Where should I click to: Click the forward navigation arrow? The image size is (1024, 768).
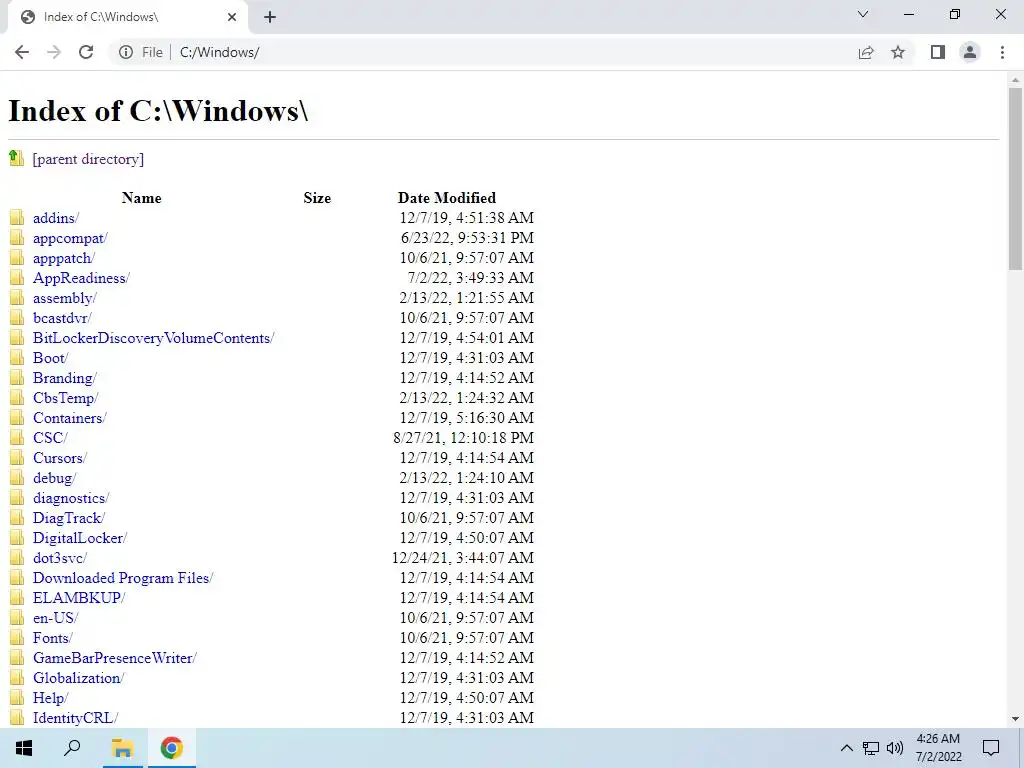[x=54, y=52]
